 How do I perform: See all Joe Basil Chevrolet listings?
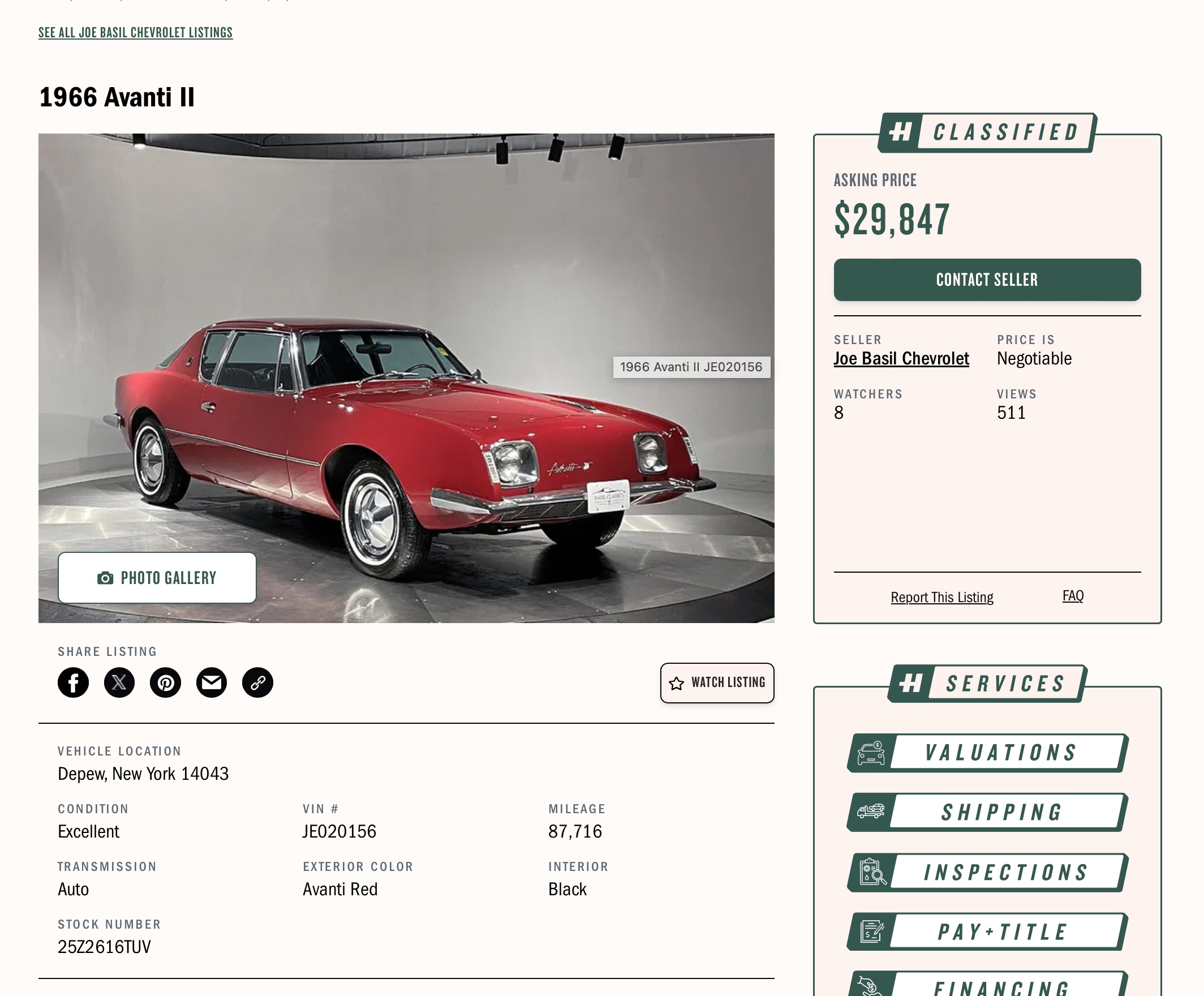click(x=135, y=33)
